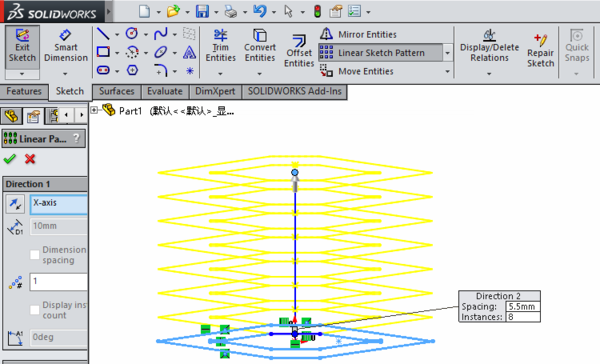The image size is (600, 364).
Task: Open the SOLIDWORKS Add-Ins tab
Action: tap(294, 91)
